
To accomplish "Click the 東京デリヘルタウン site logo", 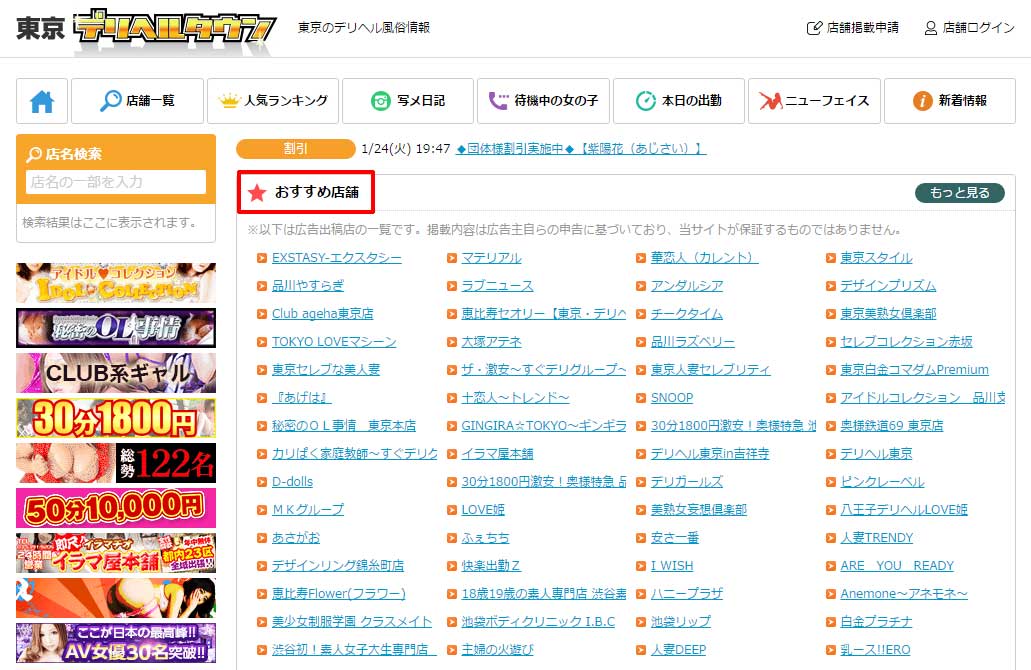I will pos(146,30).
